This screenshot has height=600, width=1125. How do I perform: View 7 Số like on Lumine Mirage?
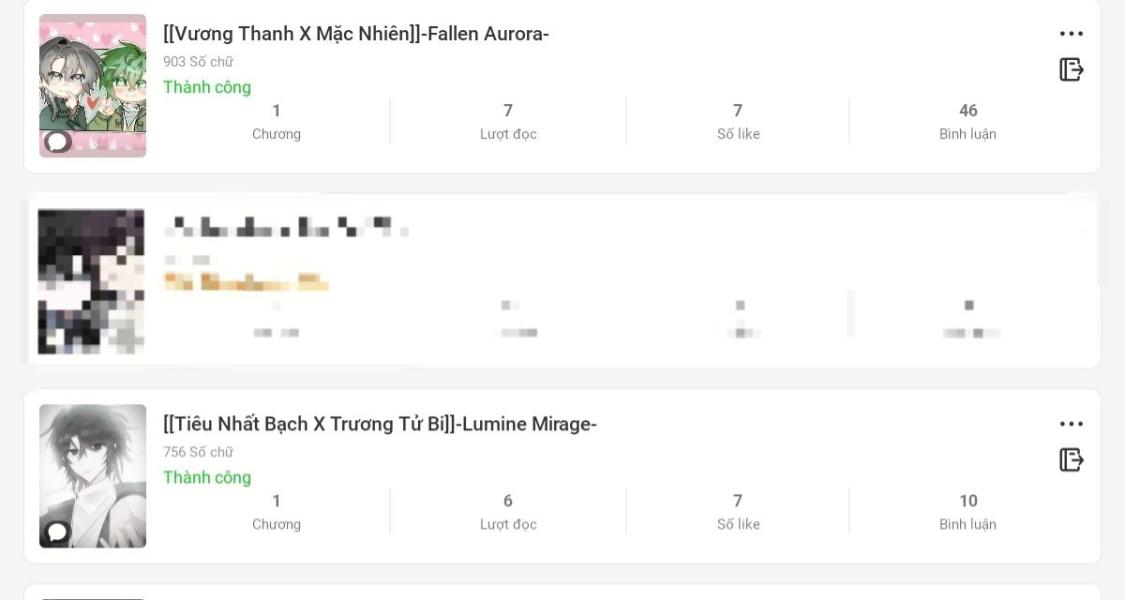(x=738, y=512)
